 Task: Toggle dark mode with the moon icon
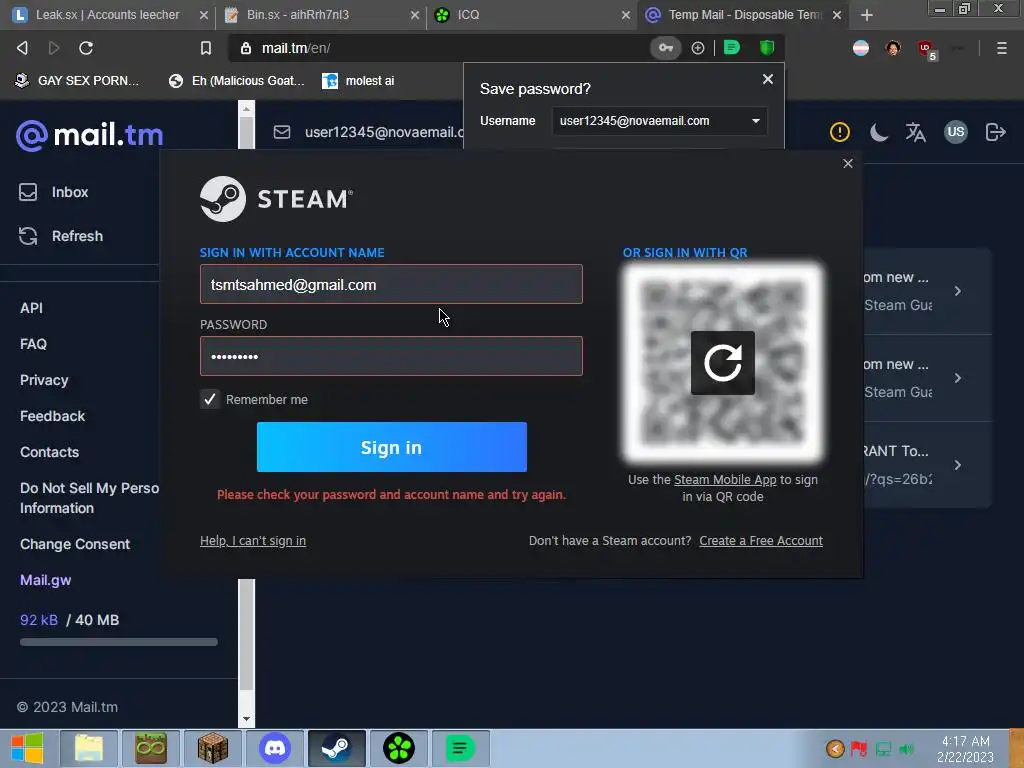click(879, 133)
